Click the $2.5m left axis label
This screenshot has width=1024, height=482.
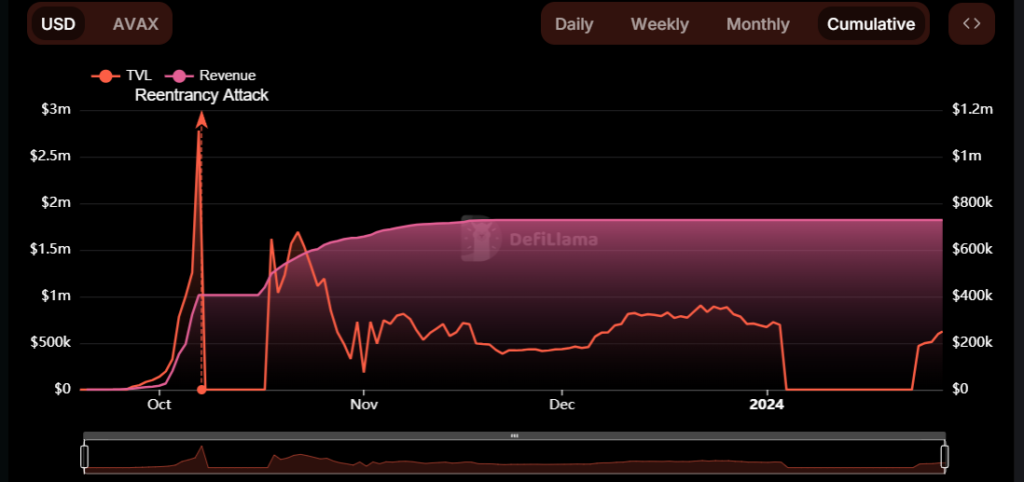point(50,157)
